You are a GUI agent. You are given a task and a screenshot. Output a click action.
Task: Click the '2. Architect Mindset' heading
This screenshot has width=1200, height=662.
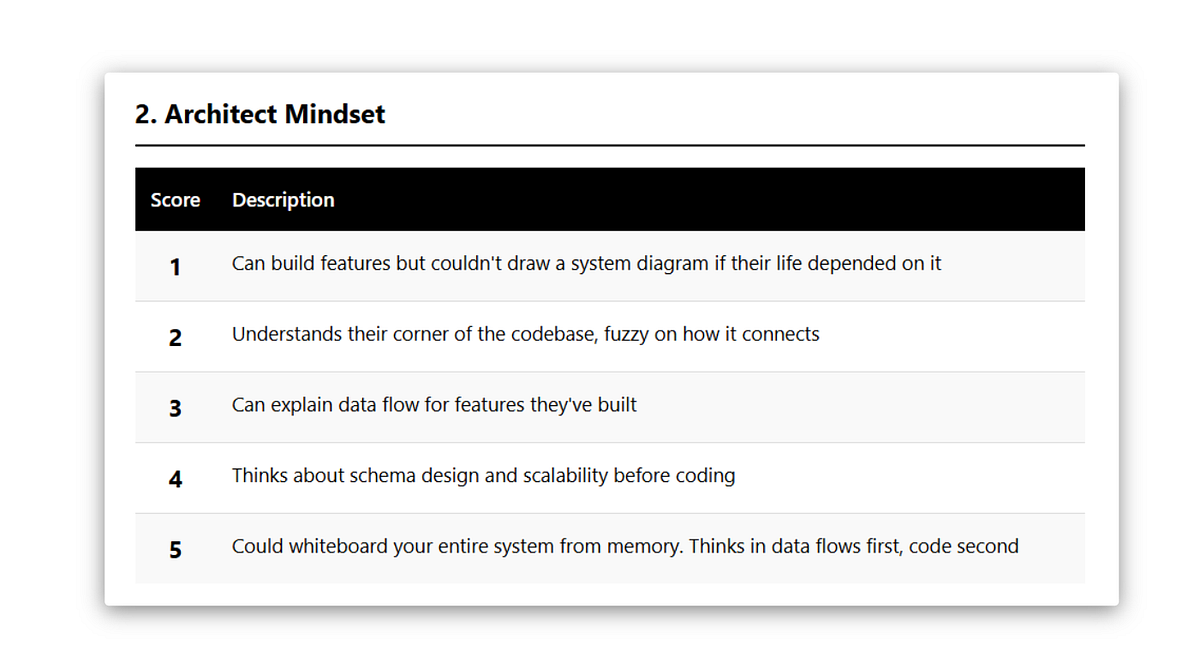coord(260,114)
